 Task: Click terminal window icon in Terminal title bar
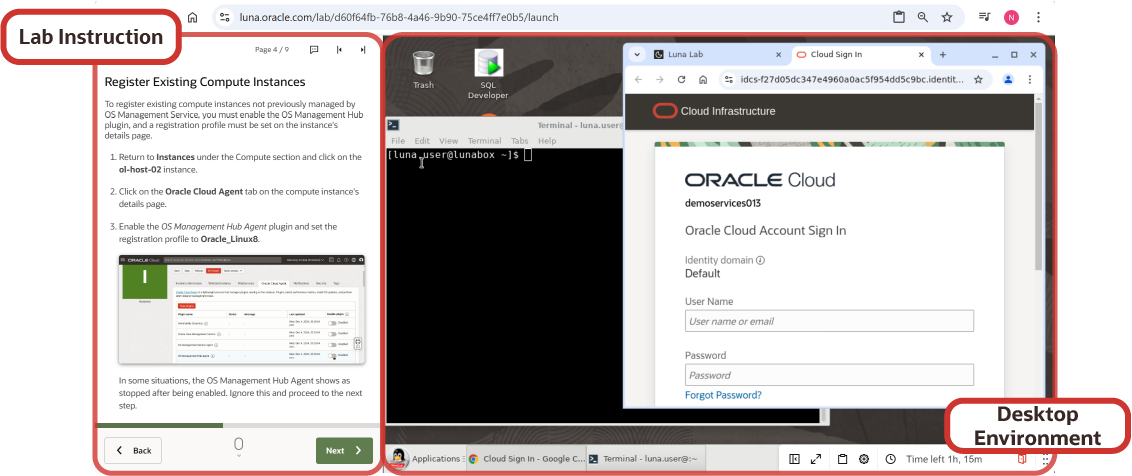point(394,125)
